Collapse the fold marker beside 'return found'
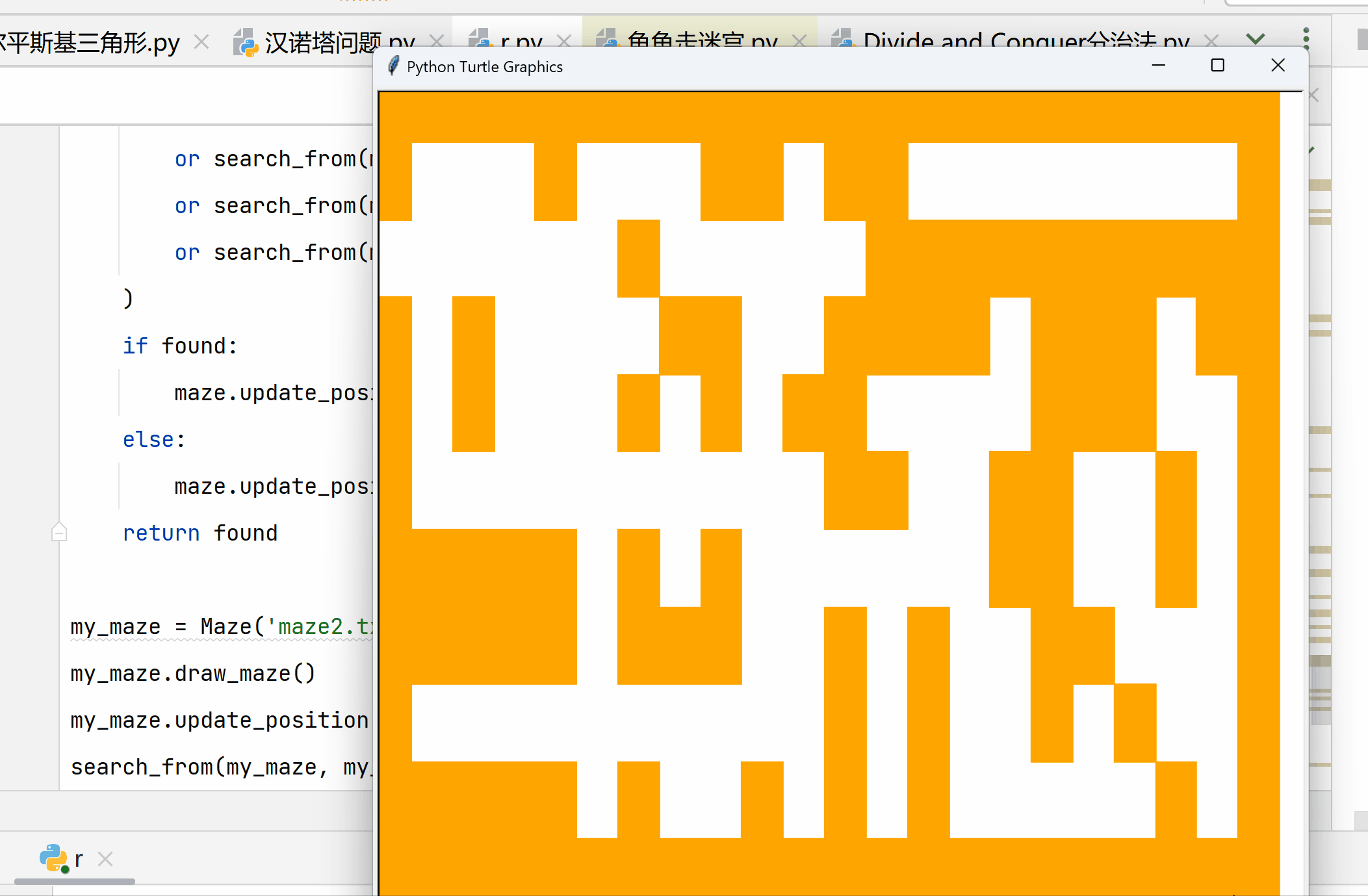1368x896 pixels. [59, 533]
